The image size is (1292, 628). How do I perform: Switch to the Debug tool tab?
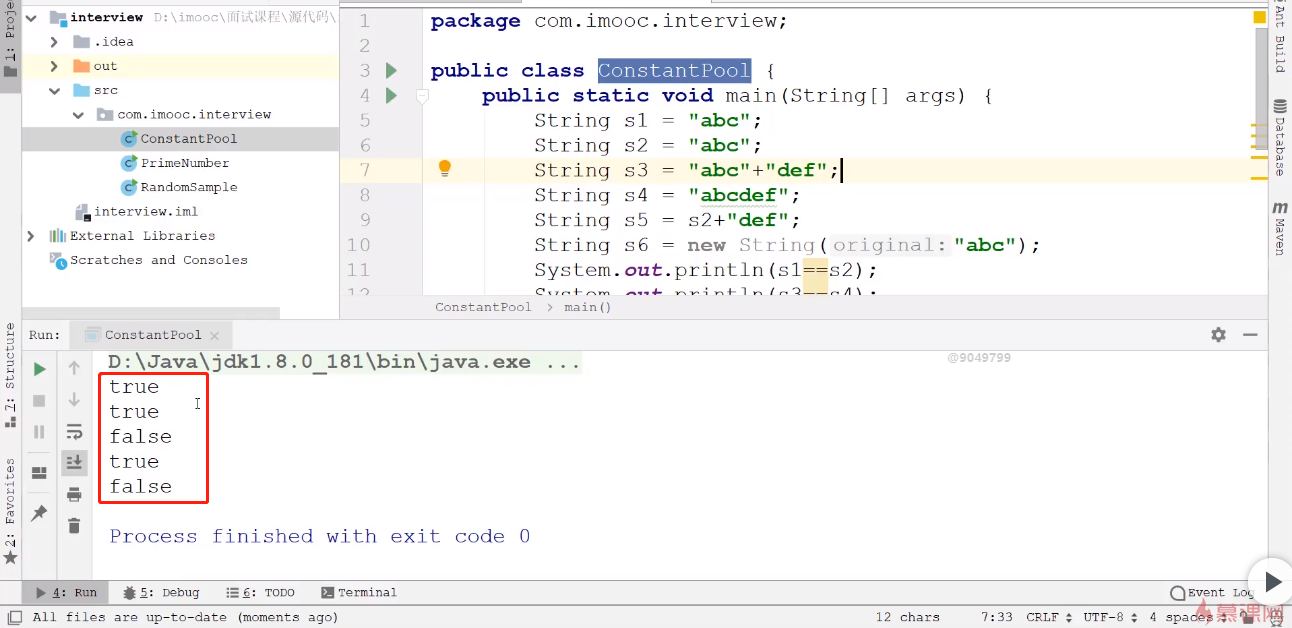(x=161, y=593)
